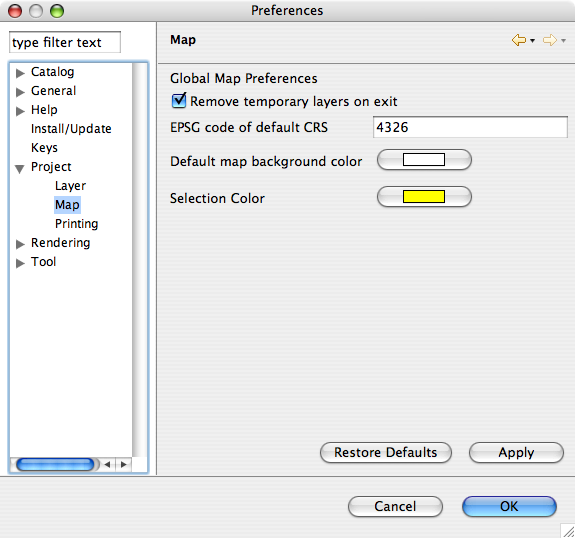Click the Apply button
575x538 pixels.
516,453
